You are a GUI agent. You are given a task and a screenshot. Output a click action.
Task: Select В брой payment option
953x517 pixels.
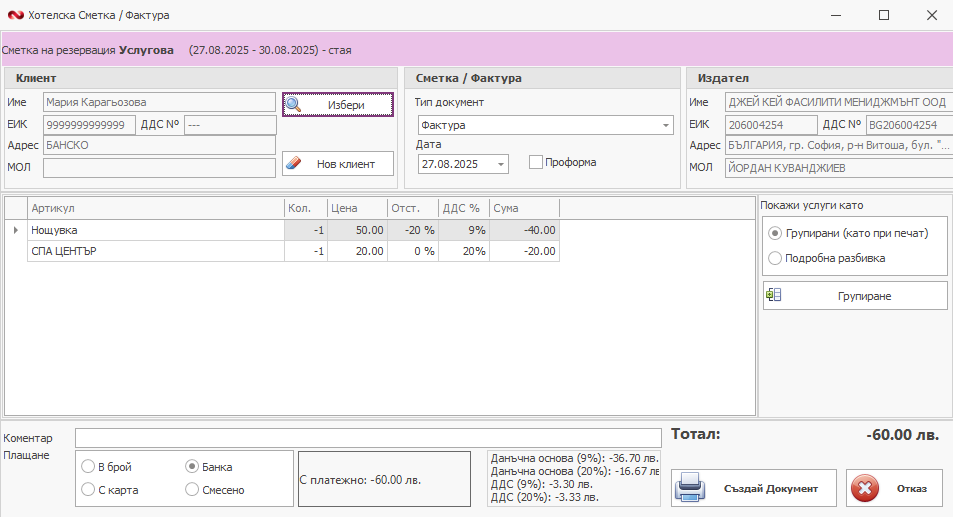pos(89,467)
